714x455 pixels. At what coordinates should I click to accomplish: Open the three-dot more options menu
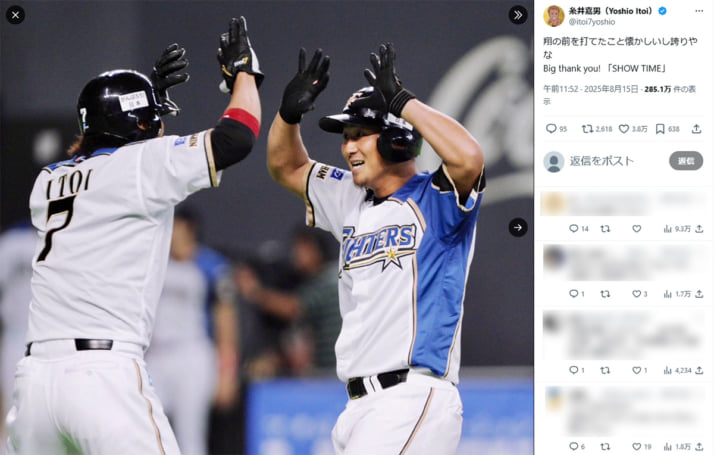(x=699, y=11)
